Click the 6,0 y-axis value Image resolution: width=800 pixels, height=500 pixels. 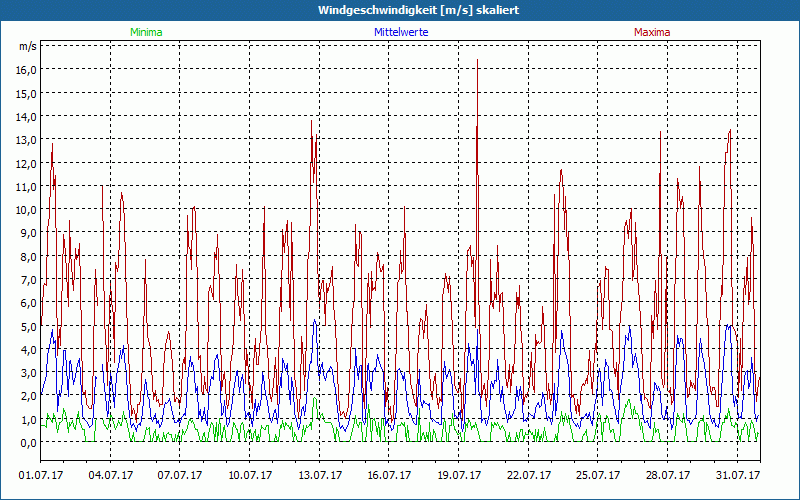[x=29, y=303]
